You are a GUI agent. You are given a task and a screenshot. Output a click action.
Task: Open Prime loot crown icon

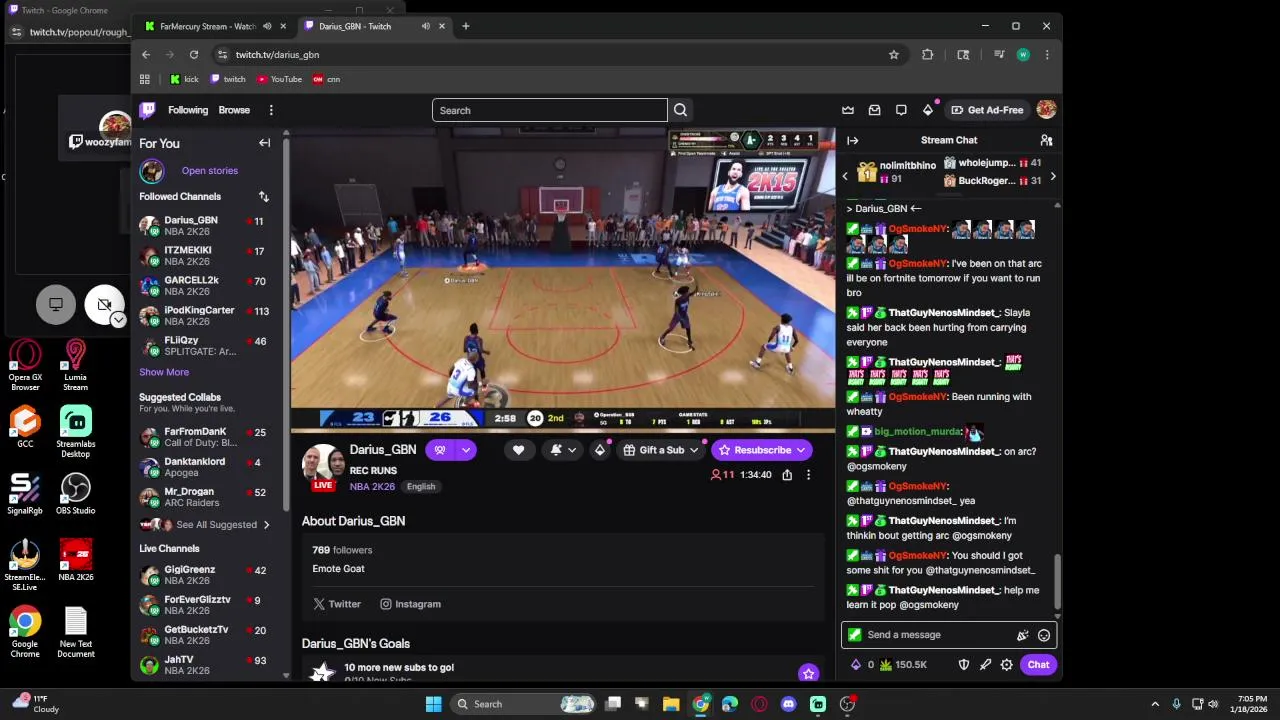click(x=848, y=110)
